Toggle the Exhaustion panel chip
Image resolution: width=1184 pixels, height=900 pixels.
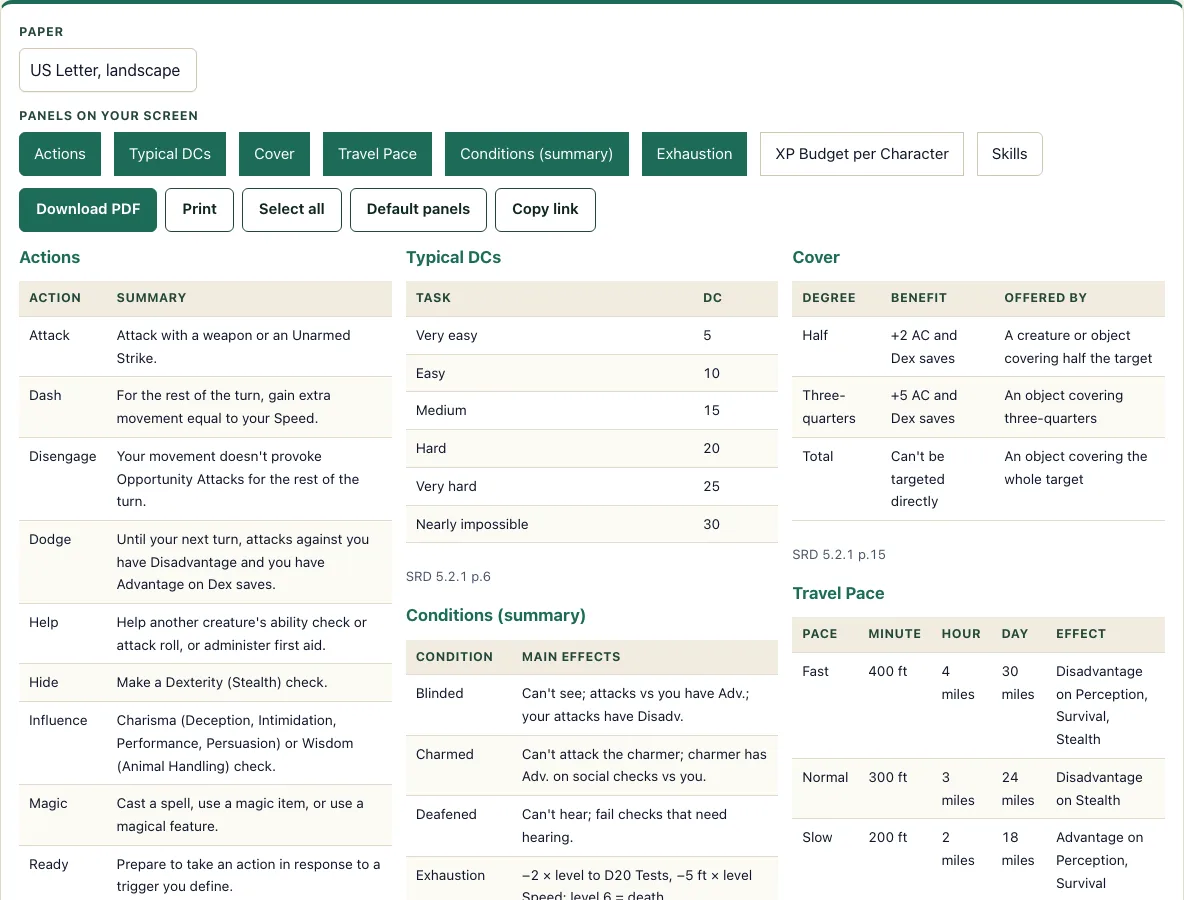click(x=695, y=154)
